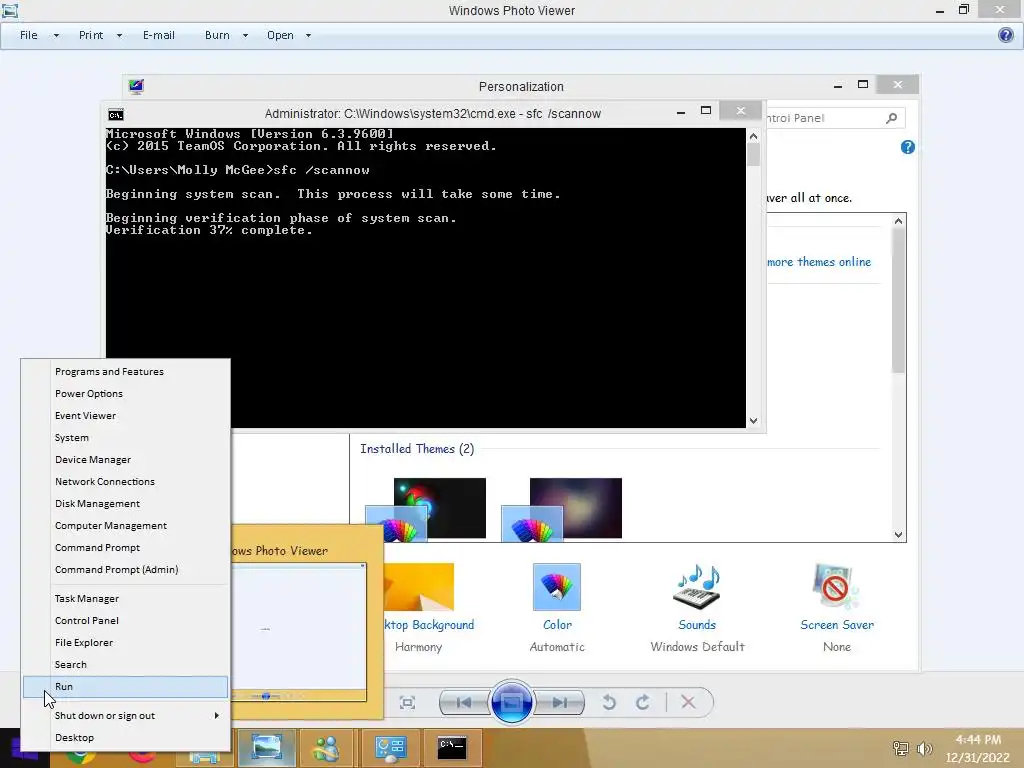This screenshot has height=768, width=1024.
Task: Launch Device Manager
Action: (x=125, y=460)
